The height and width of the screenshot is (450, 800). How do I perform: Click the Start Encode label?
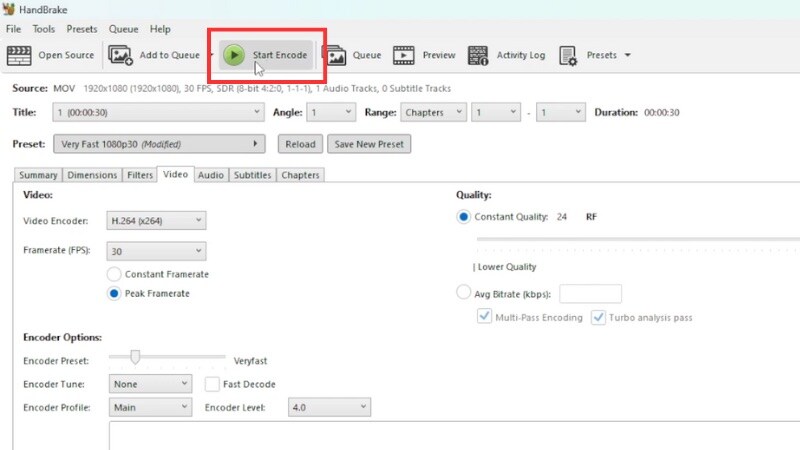pos(280,55)
